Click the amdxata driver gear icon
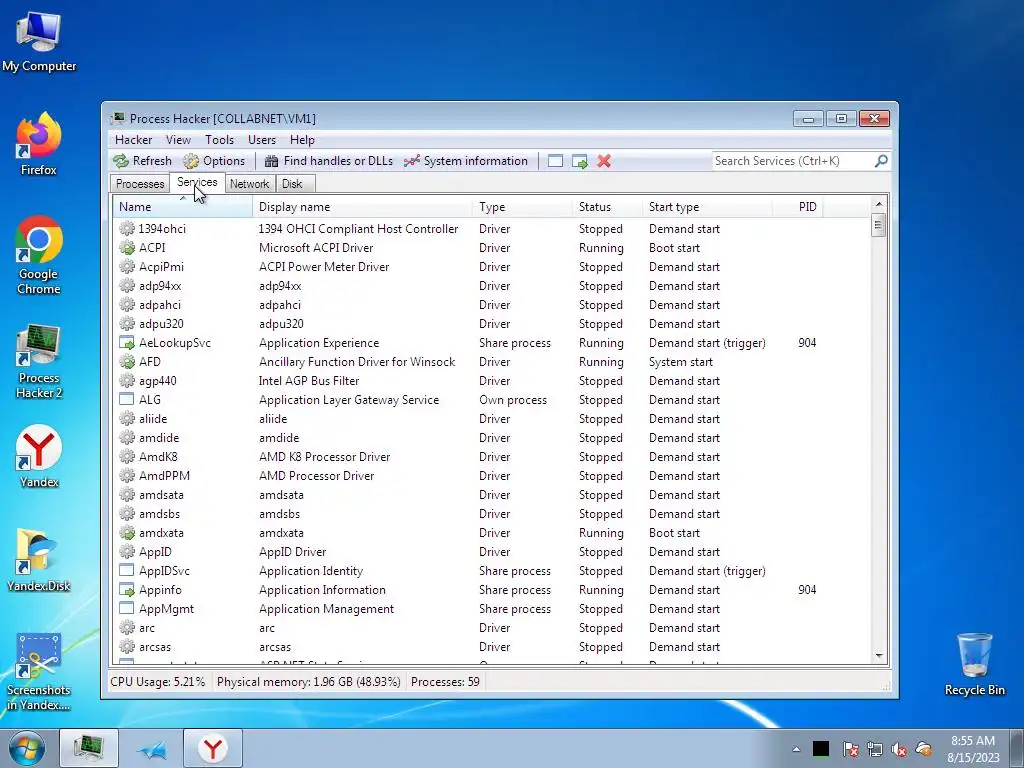The width and height of the screenshot is (1024, 768). [x=127, y=533]
